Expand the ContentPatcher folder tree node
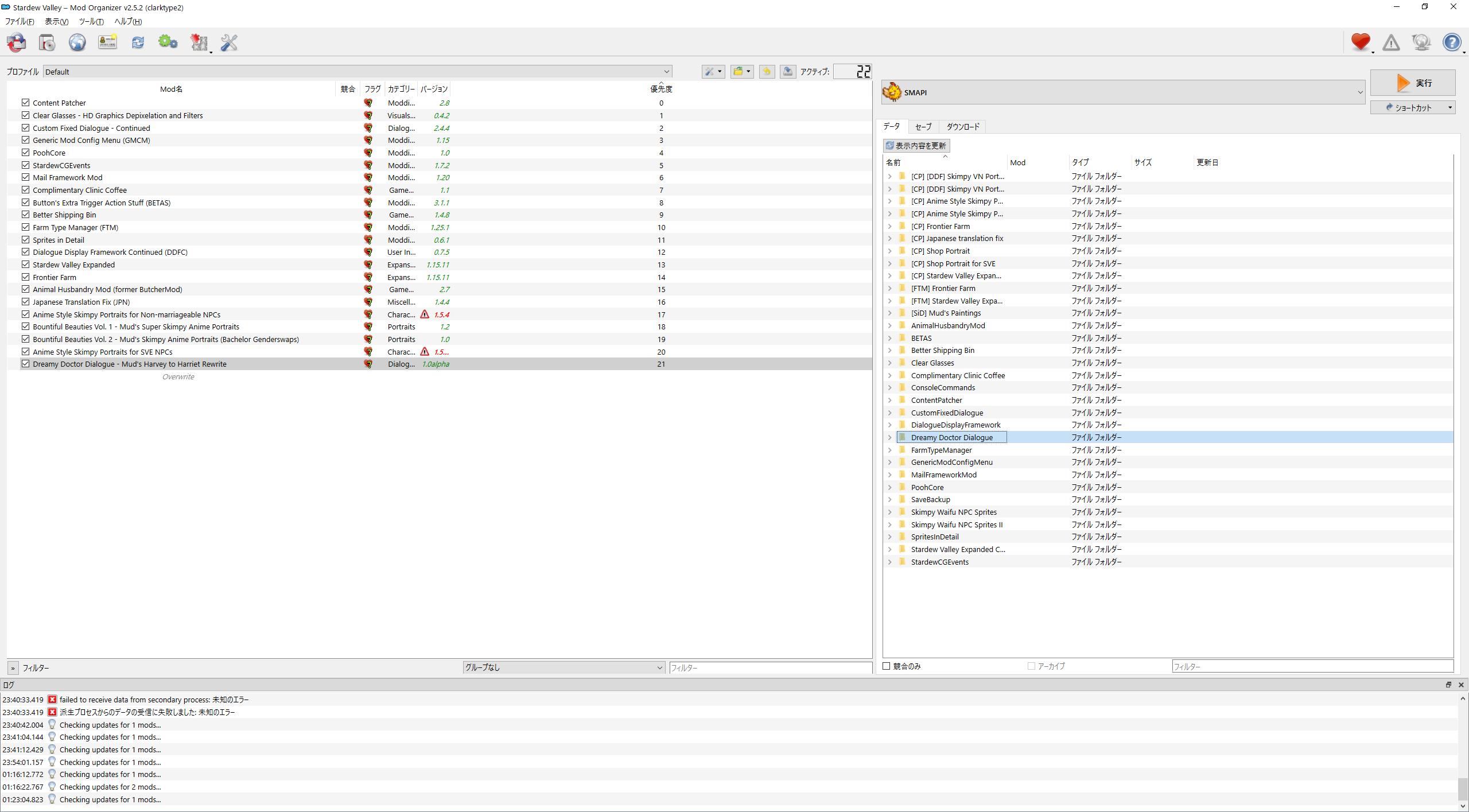 coord(890,400)
